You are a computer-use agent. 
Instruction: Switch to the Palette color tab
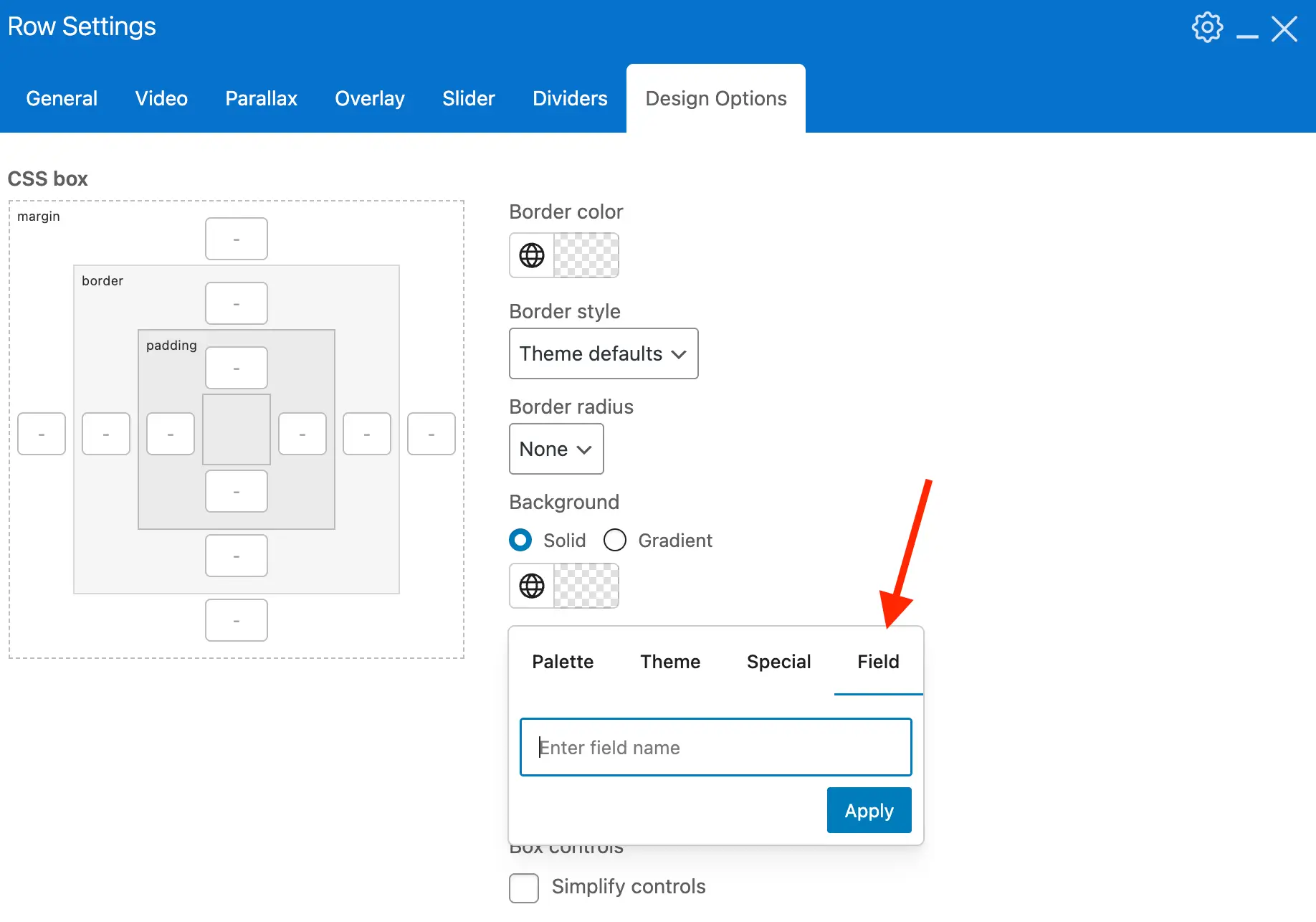pos(563,662)
